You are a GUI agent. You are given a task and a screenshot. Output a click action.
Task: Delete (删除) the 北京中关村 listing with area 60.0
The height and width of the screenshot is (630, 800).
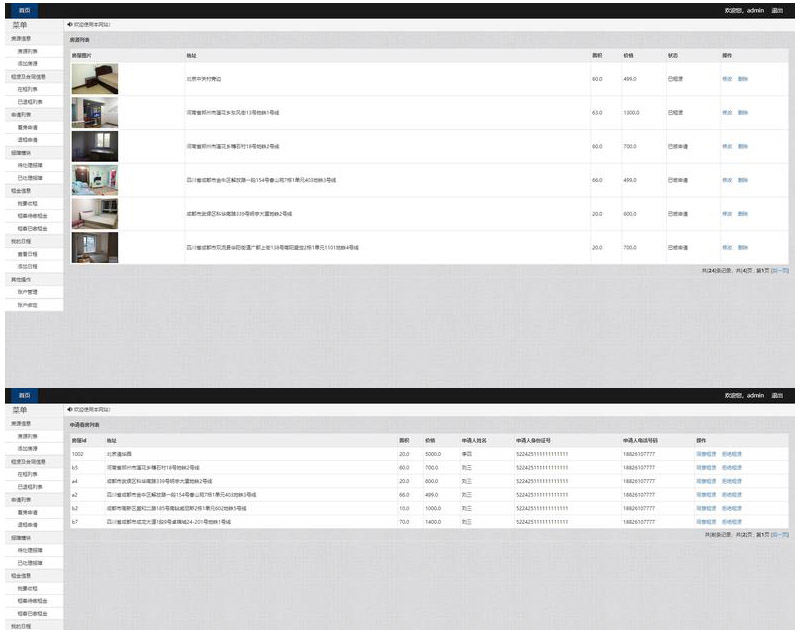coord(742,79)
